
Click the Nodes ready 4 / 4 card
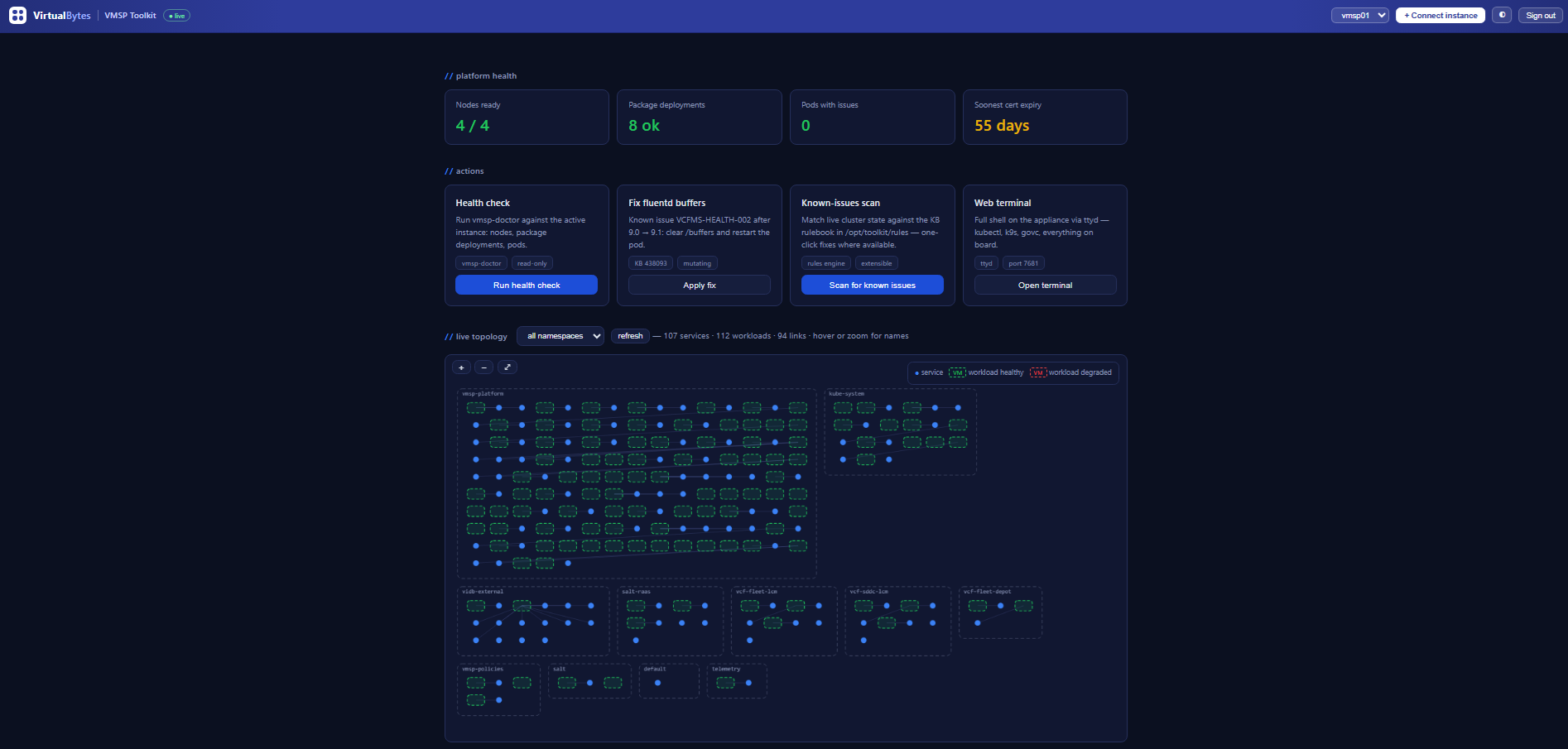point(527,117)
